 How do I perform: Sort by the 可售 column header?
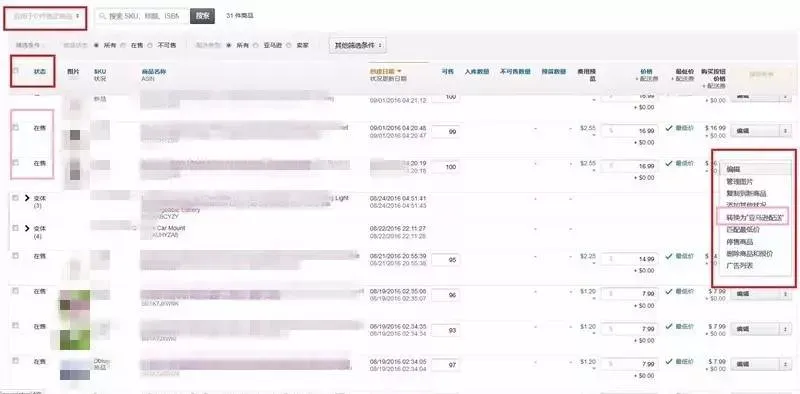point(447,72)
